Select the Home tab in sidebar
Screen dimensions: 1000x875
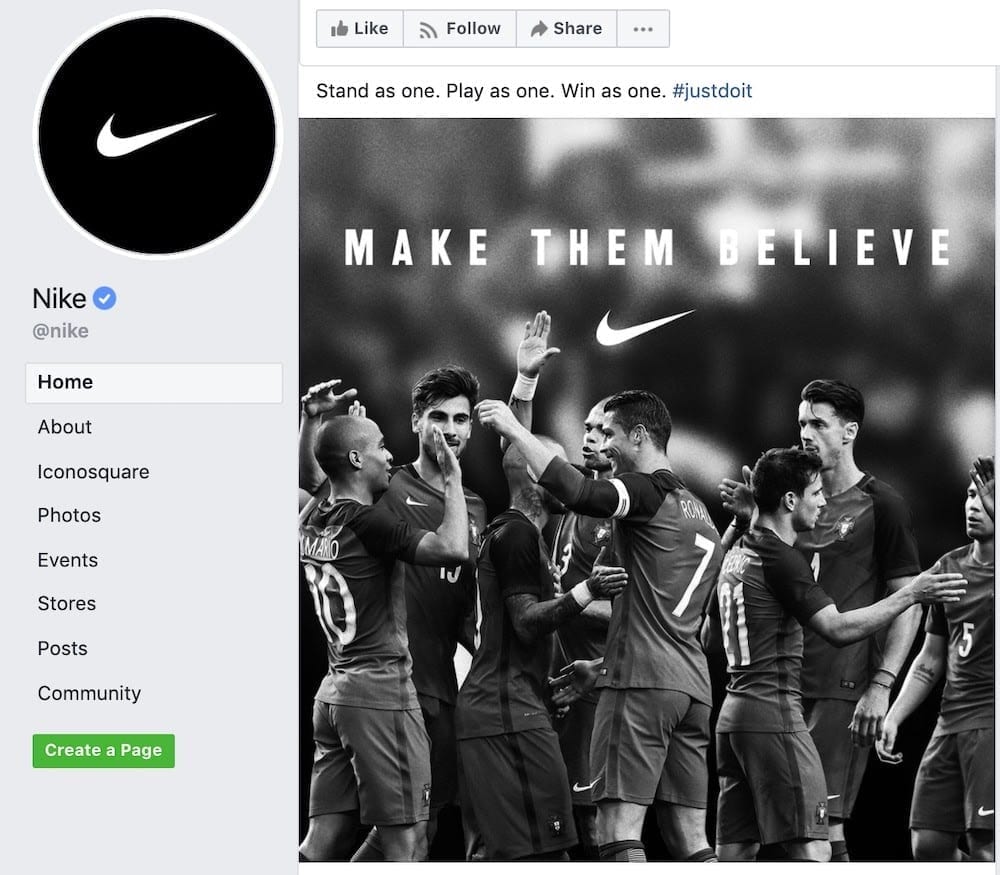tap(65, 382)
